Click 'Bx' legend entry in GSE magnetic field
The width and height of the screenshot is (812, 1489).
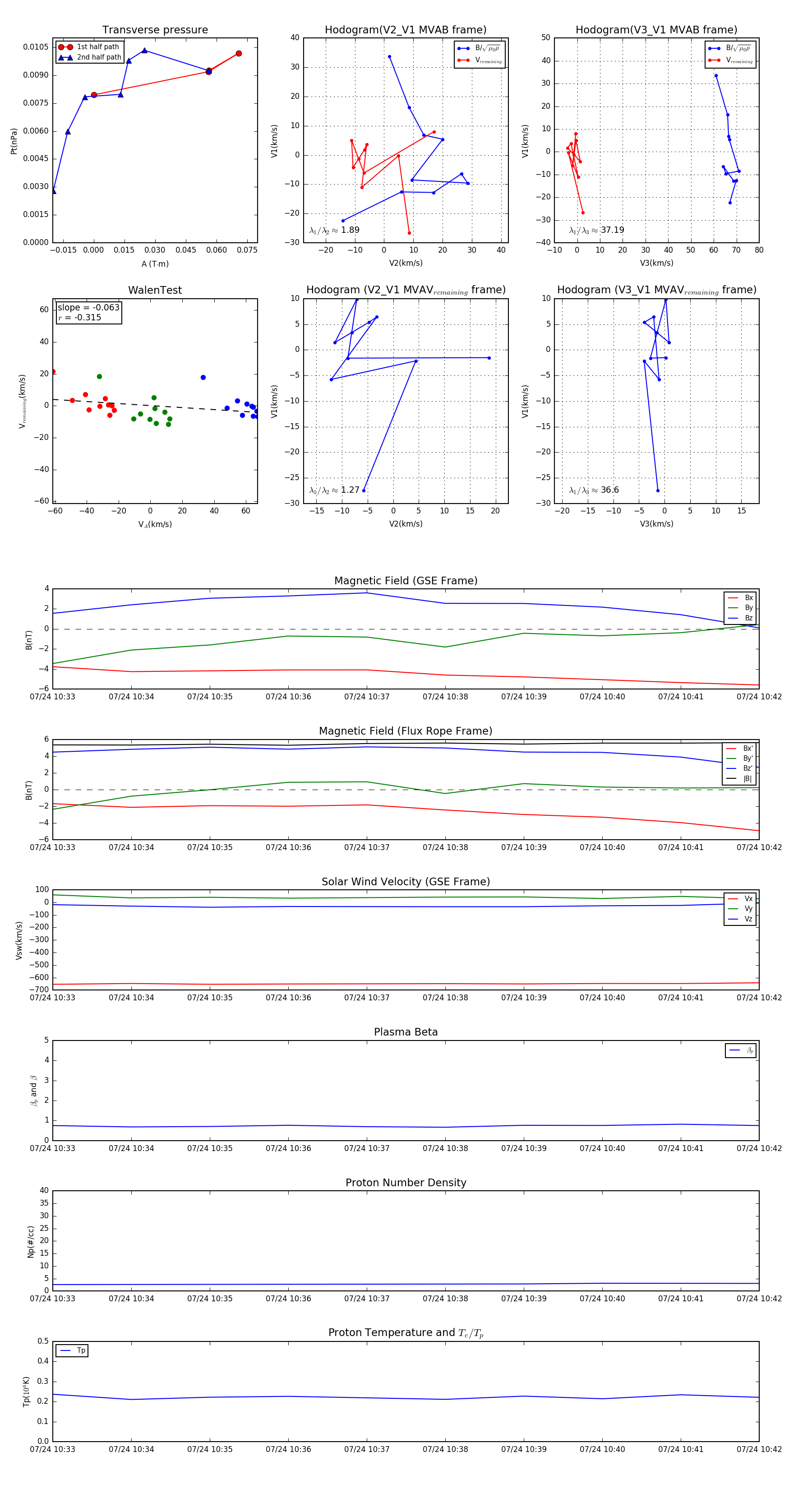point(740,598)
